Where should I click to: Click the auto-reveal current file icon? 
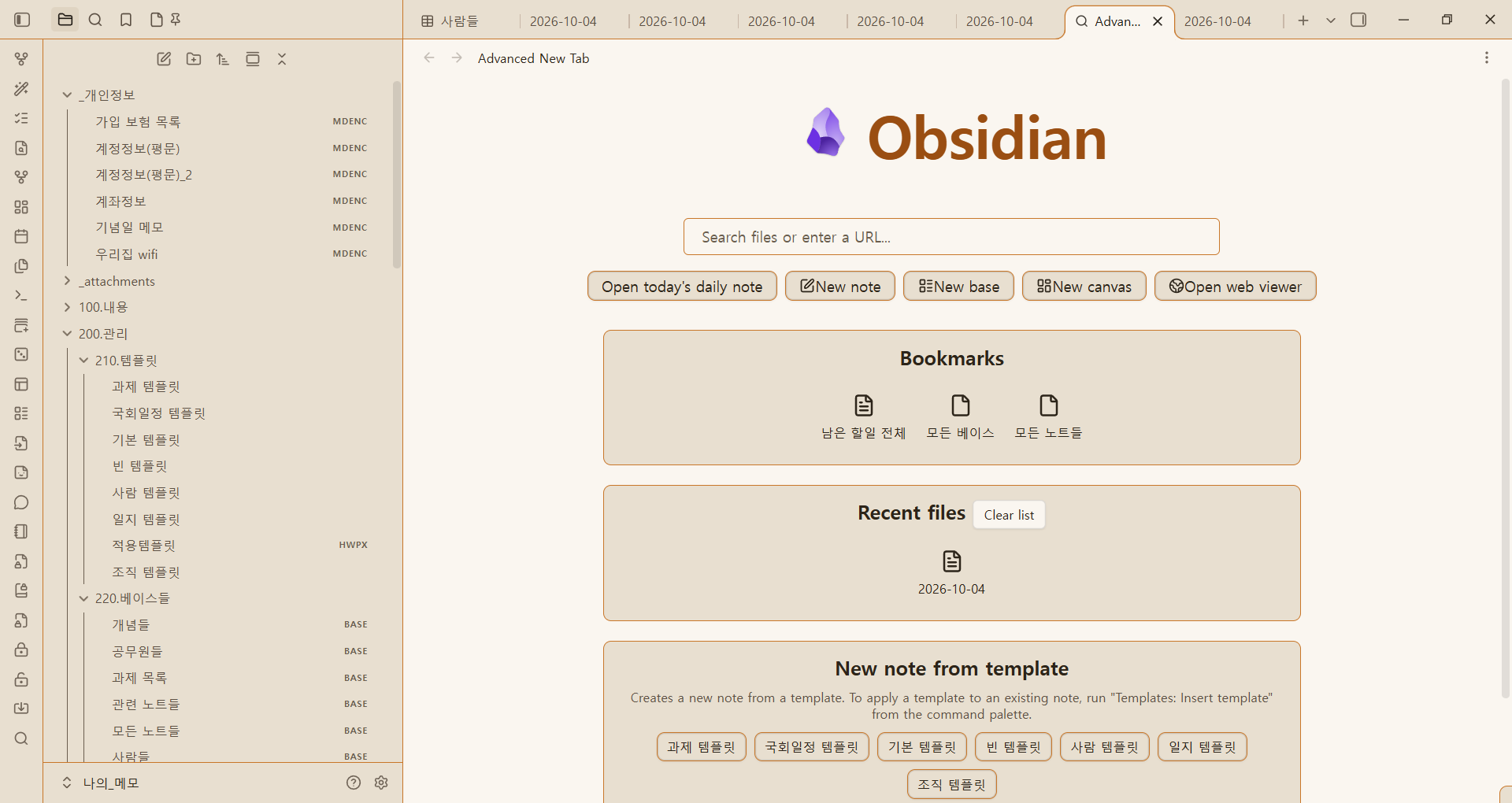coord(253,59)
